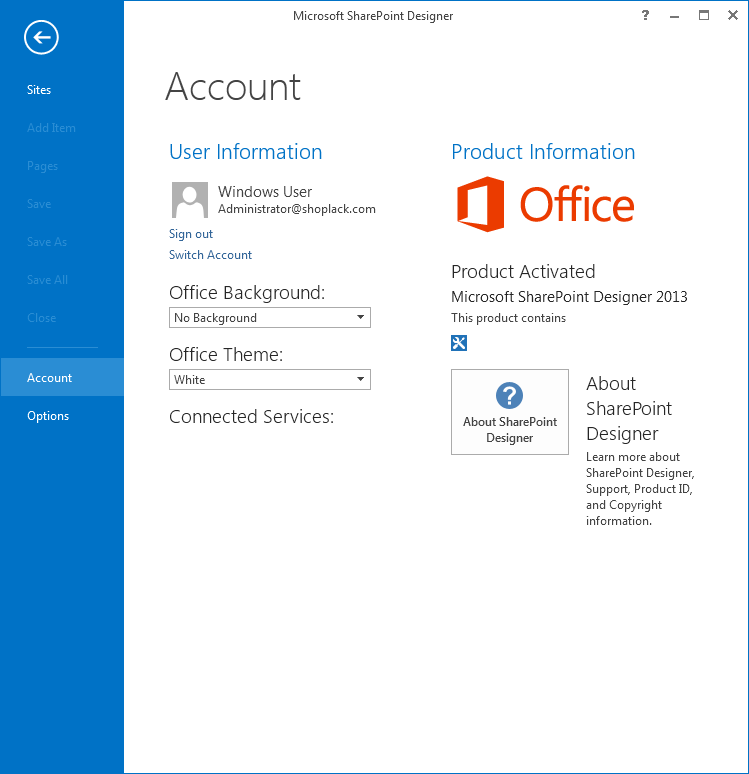Click the 'Connected Services:' heading
The height and width of the screenshot is (774, 749).
click(252, 417)
